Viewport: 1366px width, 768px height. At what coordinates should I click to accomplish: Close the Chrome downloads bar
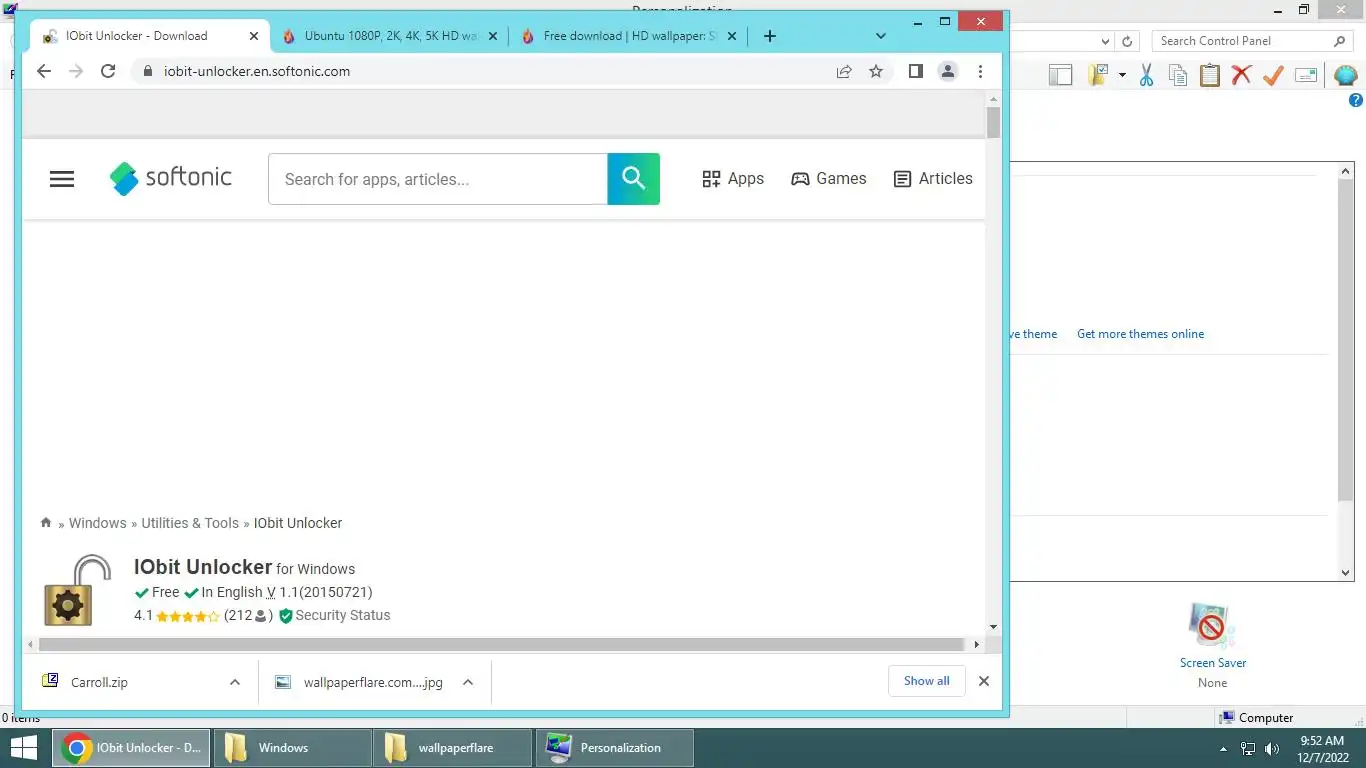point(984,681)
